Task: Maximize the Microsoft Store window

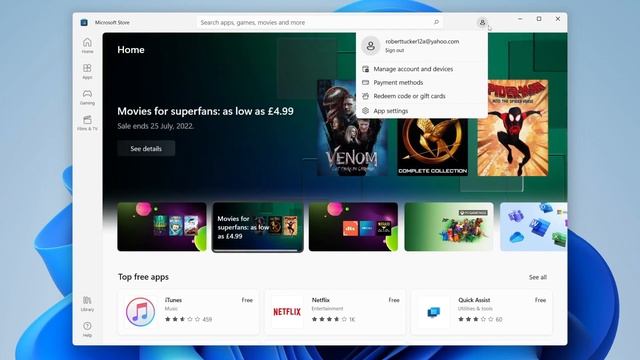Action: coord(539,19)
